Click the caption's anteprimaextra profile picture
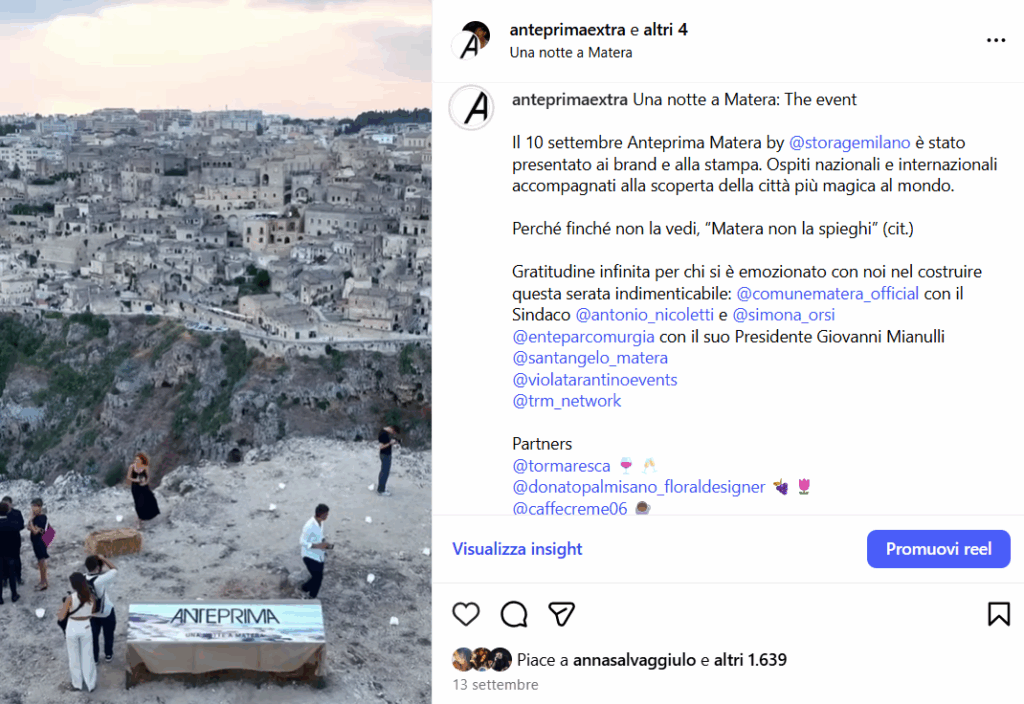Viewport: 1024px width, 704px height. (472, 108)
